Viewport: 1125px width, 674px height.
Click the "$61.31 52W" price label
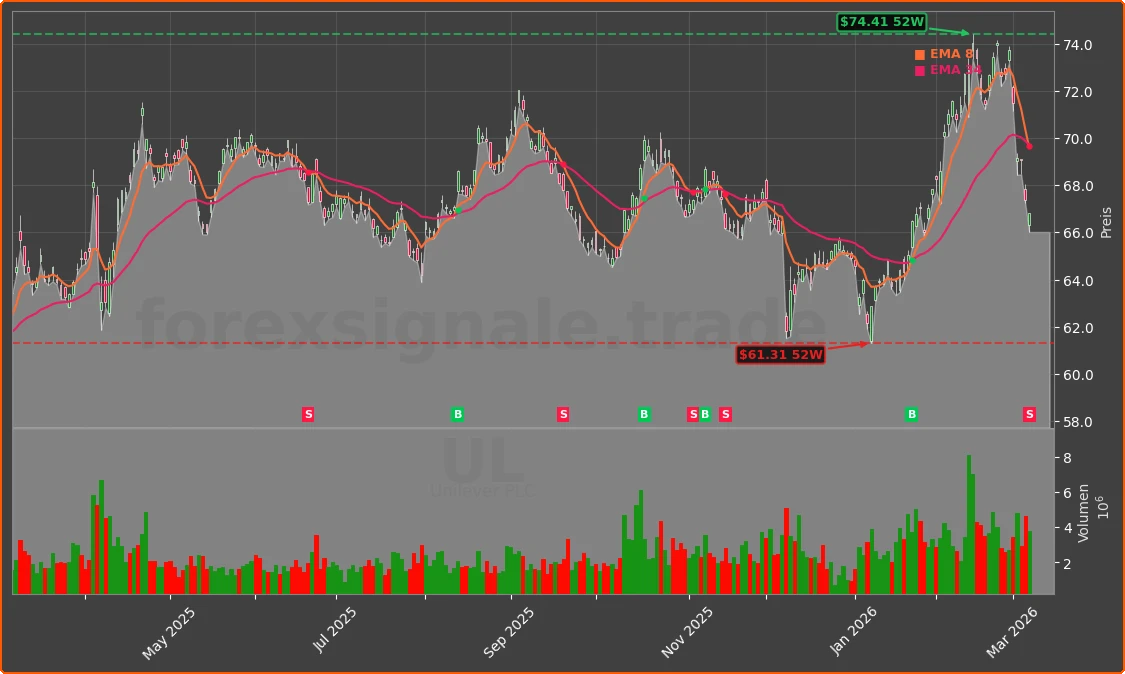[780, 353]
